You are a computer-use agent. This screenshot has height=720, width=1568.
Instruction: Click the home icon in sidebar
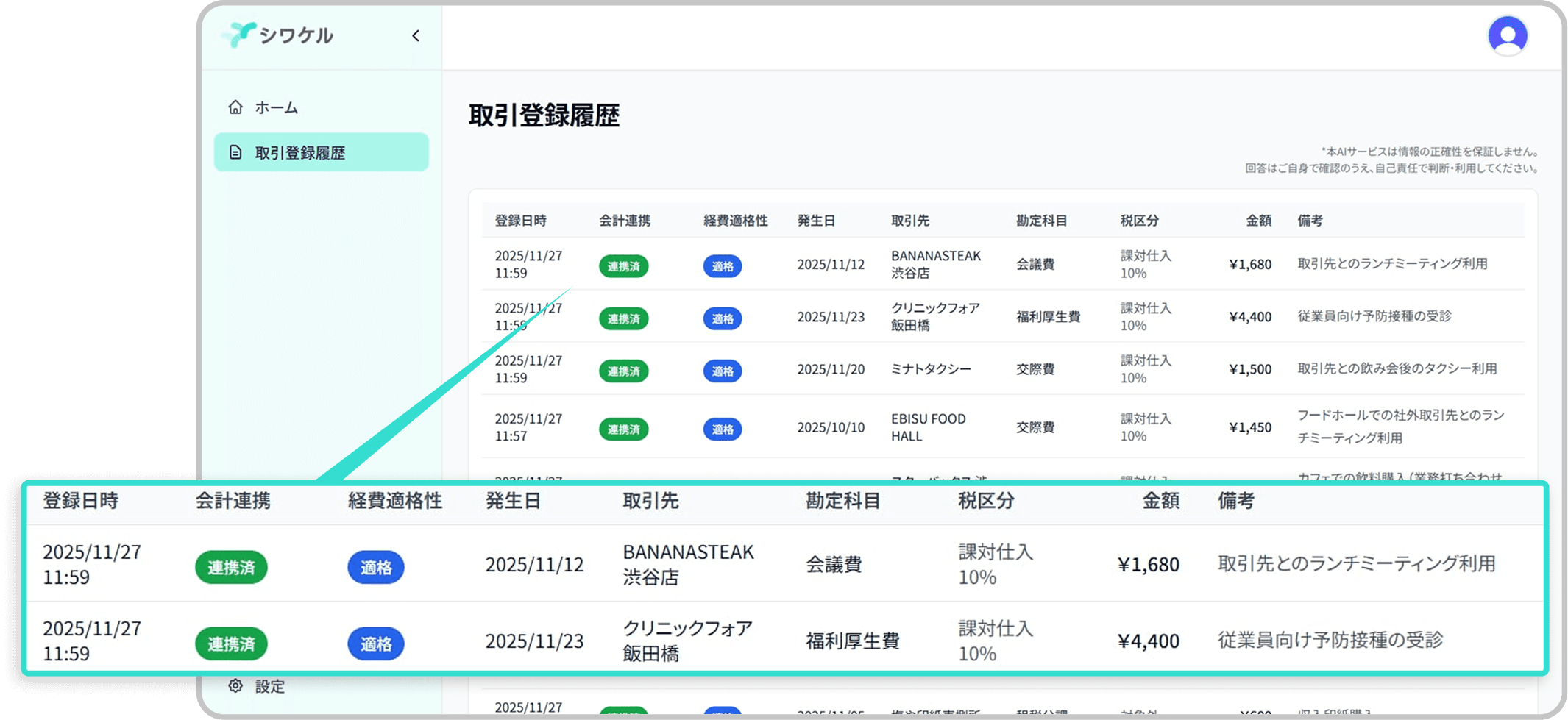(235, 107)
